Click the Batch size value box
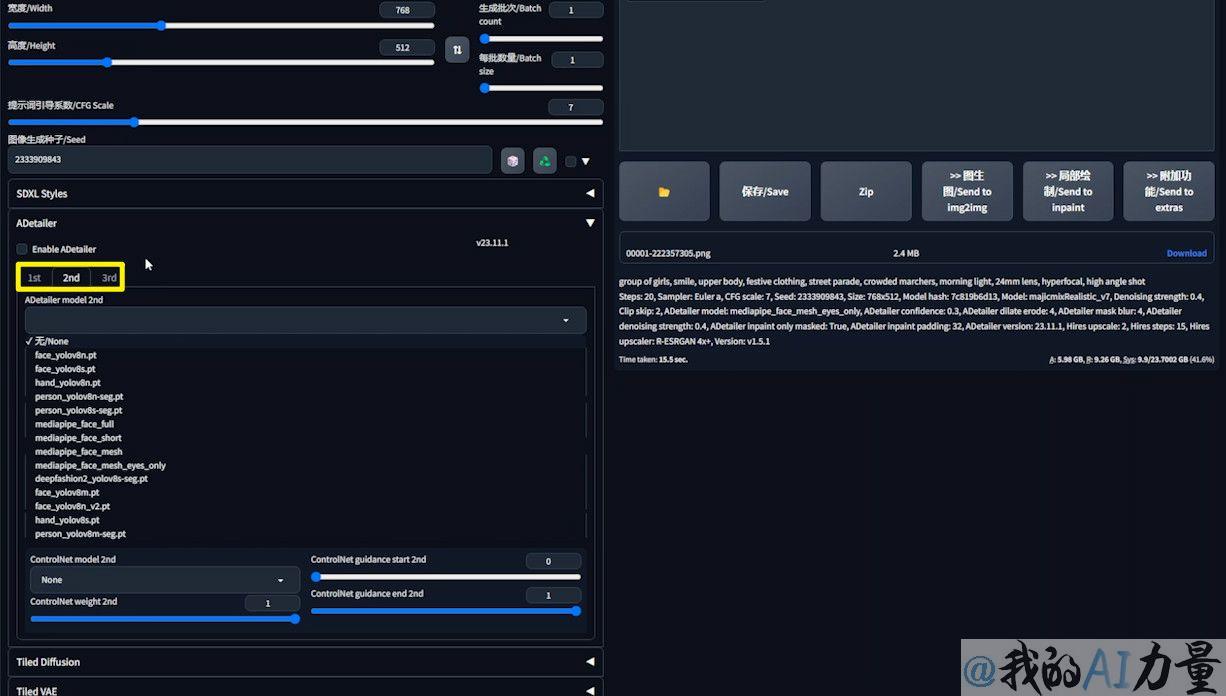 click(577, 60)
